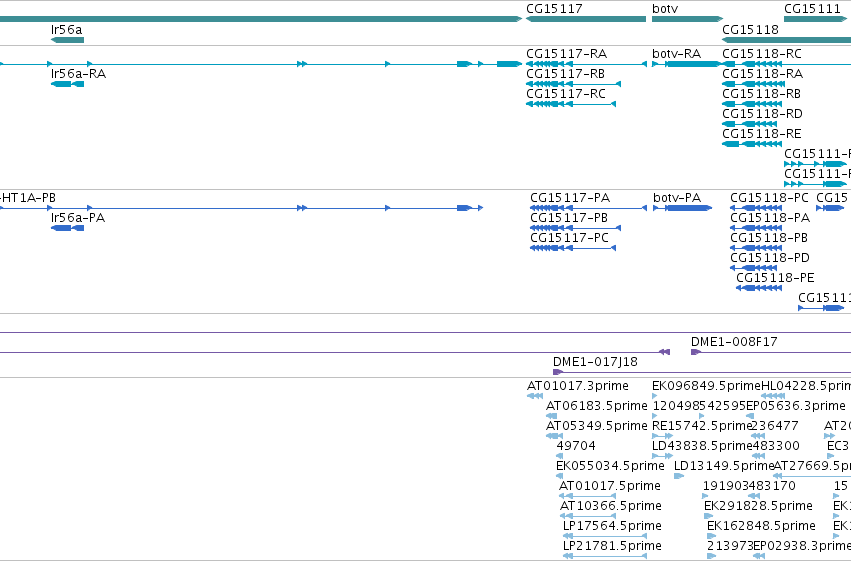The width and height of the screenshot is (851, 561).
Task: Select the CG15117 gene glyph bar
Action: 586,19
